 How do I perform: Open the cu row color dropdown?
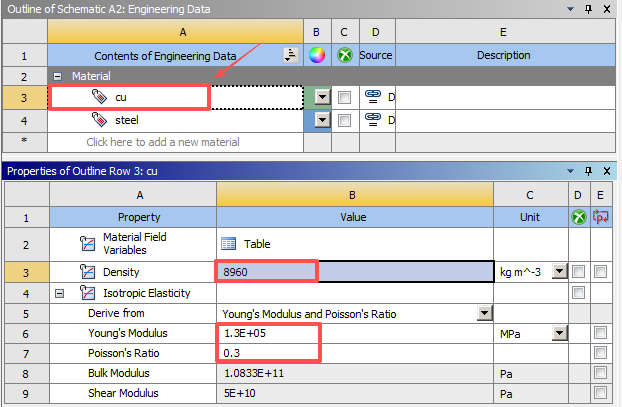tap(323, 97)
